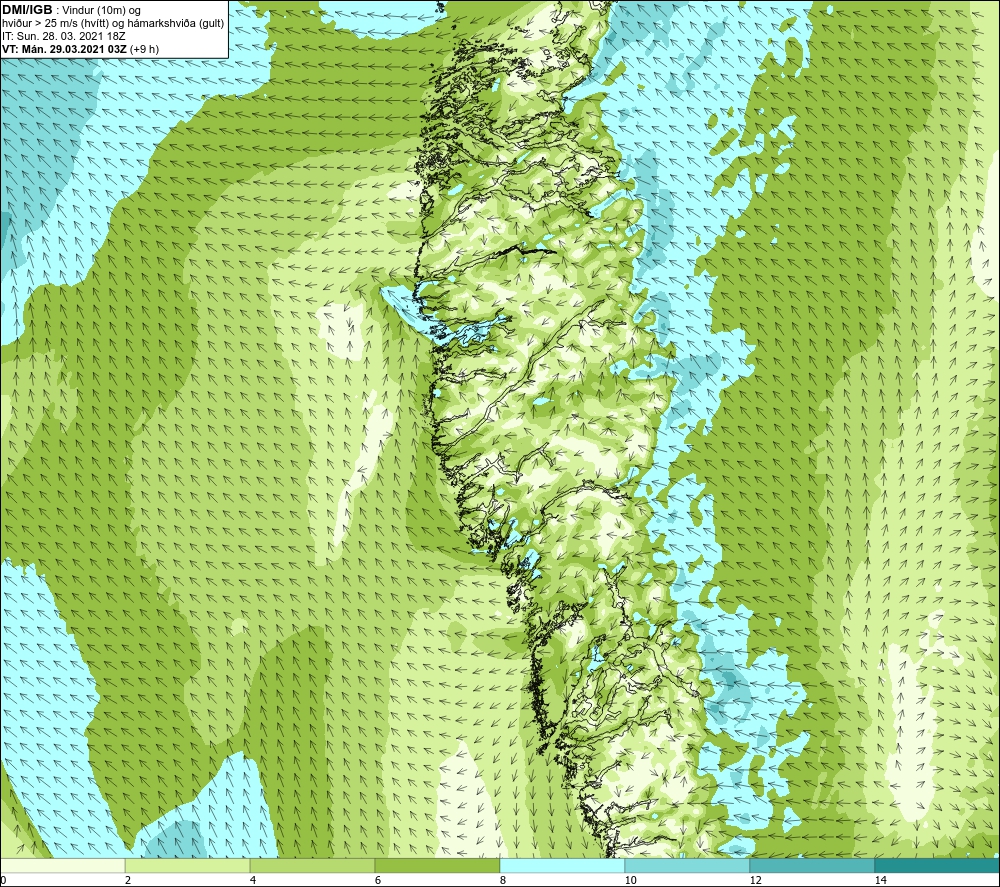Click the 'IT: Sun. 28. 03. 2021 18Z' line
This screenshot has height=887, width=1000.
click(x=64, y=36)
